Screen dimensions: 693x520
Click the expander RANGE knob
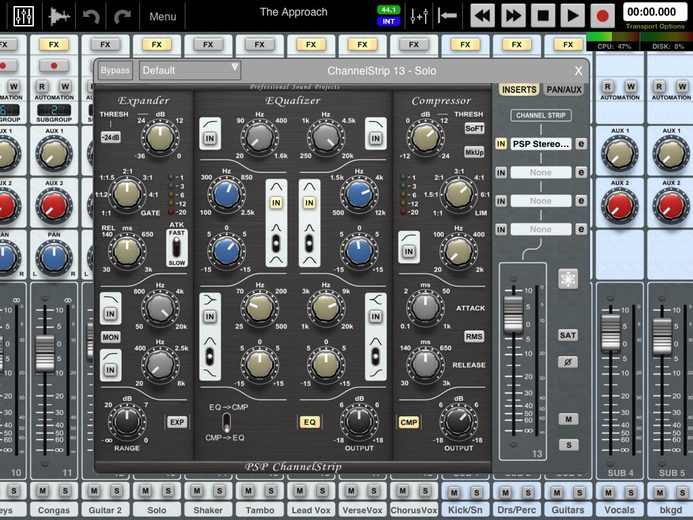(x=127, y=421)
